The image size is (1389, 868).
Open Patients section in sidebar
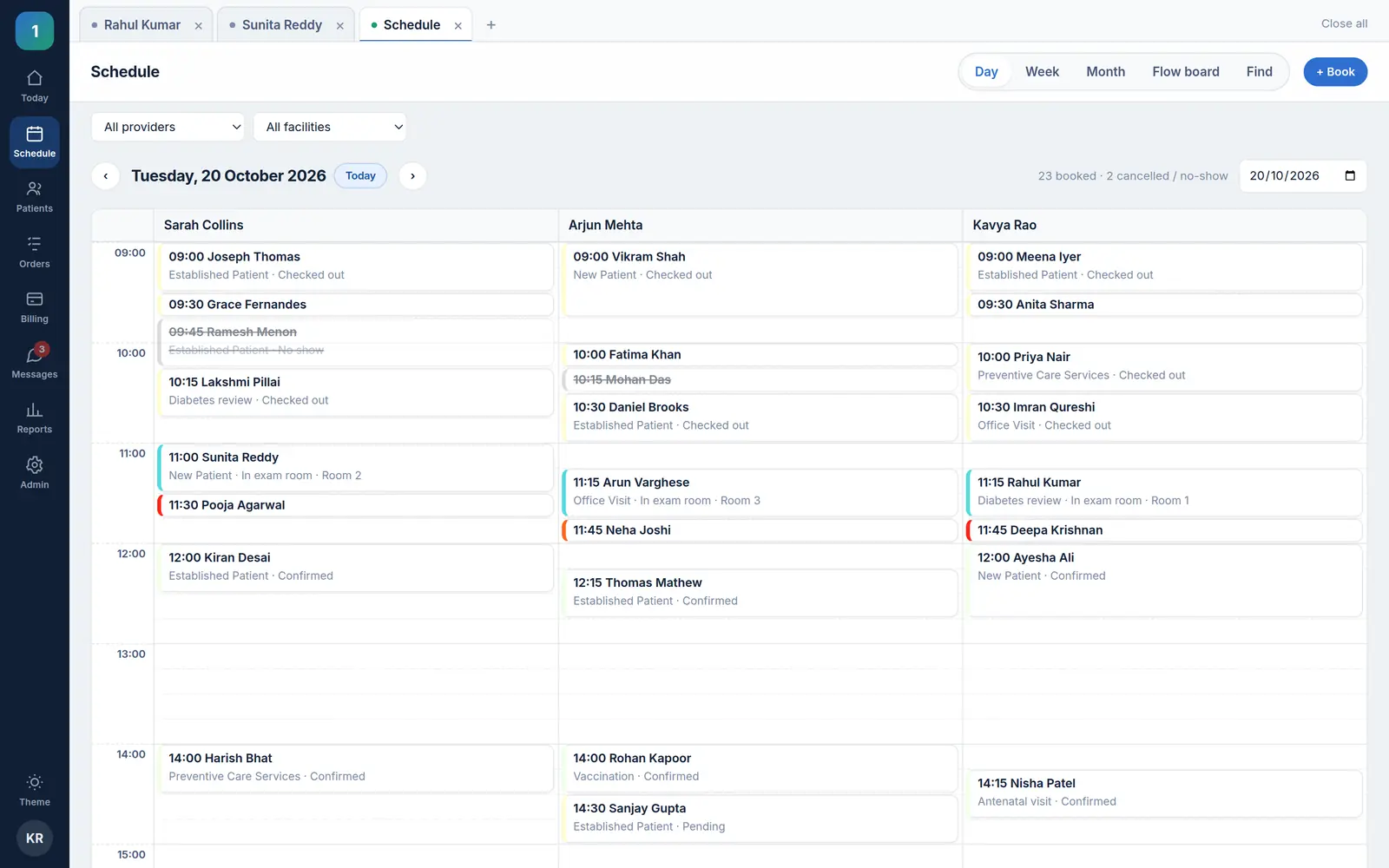click(35, 197)
